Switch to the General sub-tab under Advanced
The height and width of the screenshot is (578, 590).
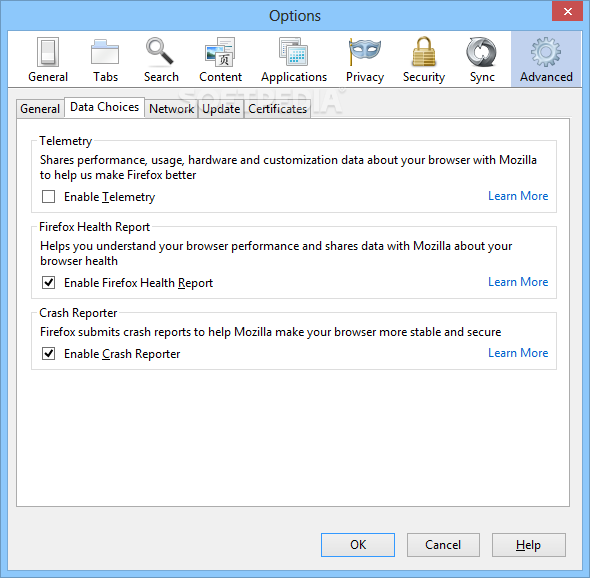coord(40,109)
